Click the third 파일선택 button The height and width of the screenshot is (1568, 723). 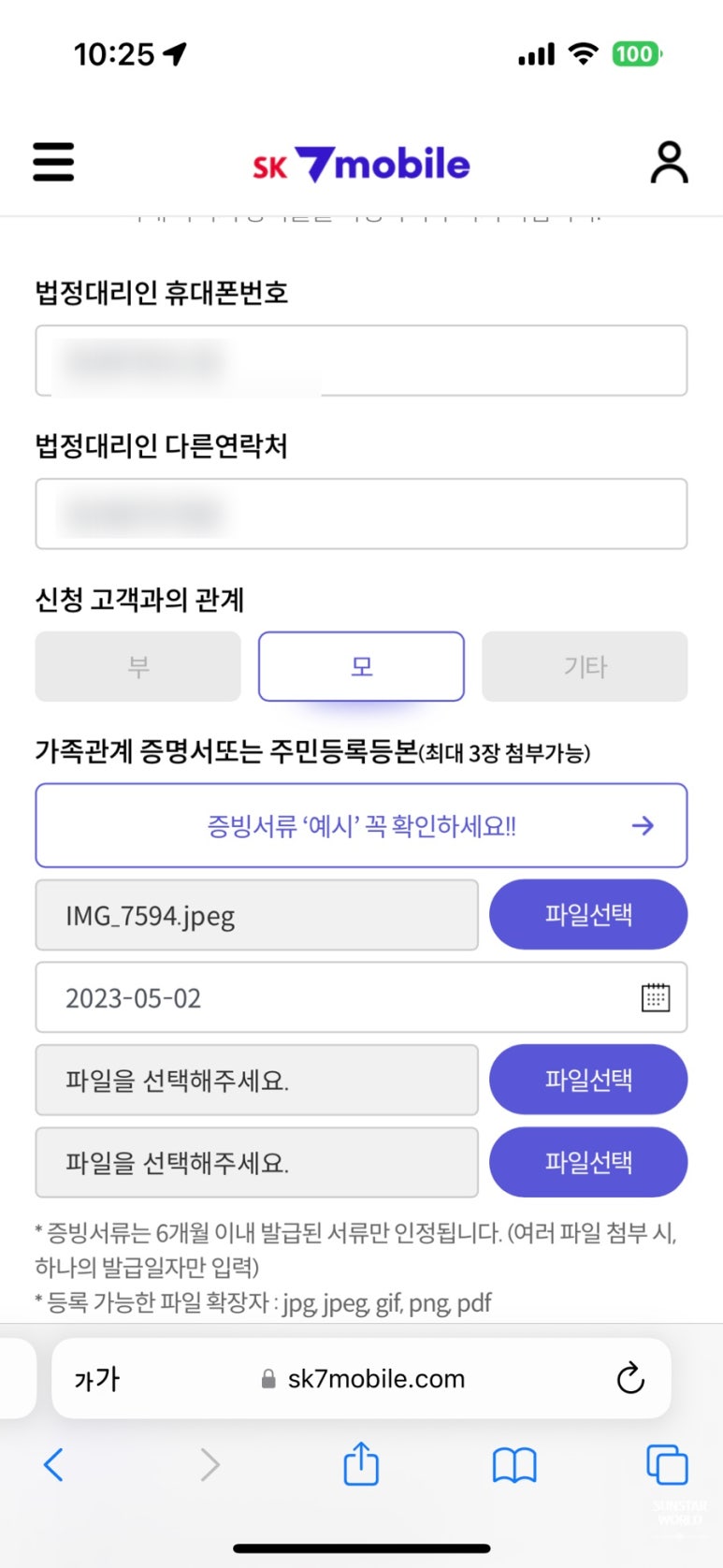pyautogui.click(x=588, y=1162)
